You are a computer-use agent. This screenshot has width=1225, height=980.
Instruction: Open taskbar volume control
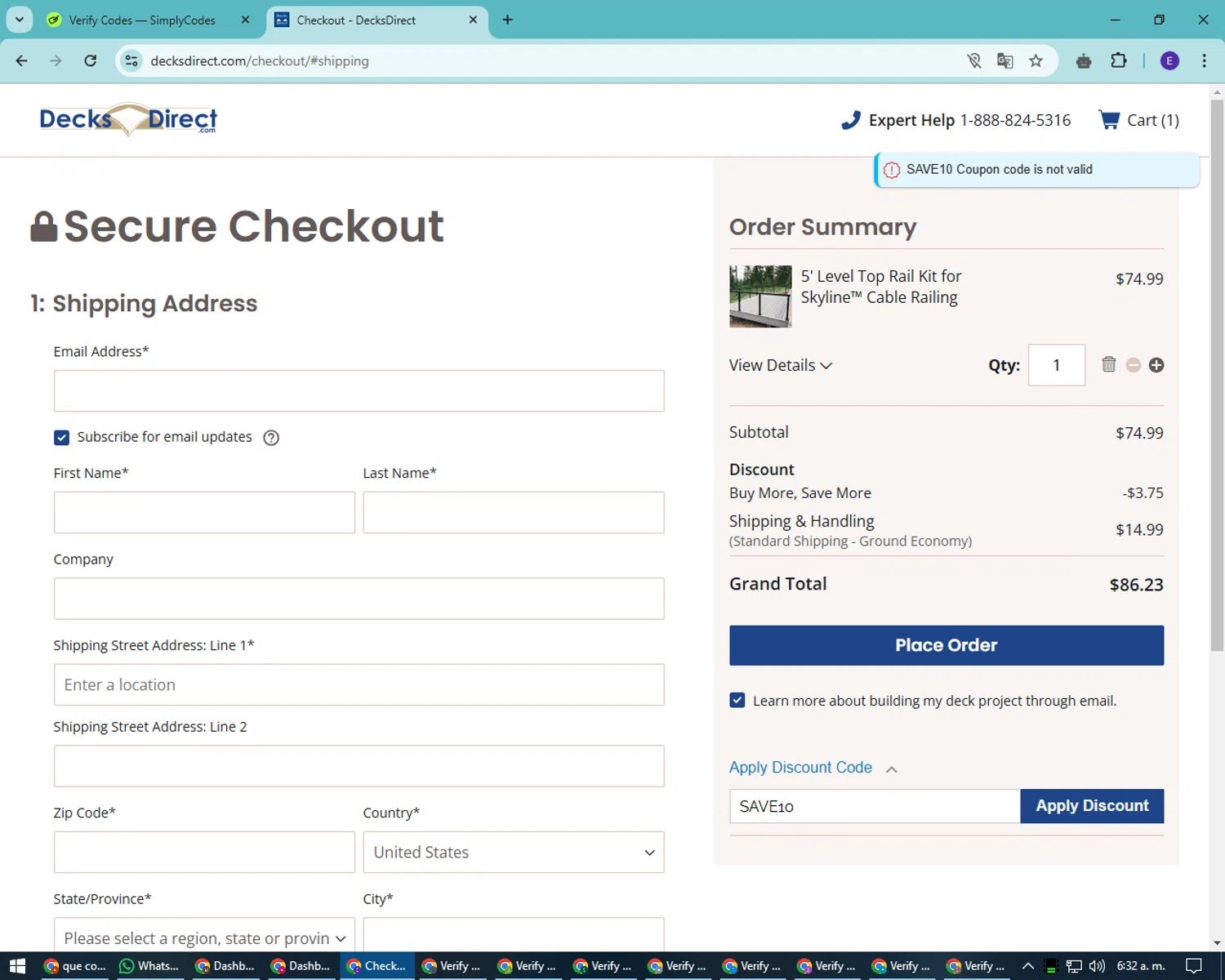click(x=1097, y=966)
